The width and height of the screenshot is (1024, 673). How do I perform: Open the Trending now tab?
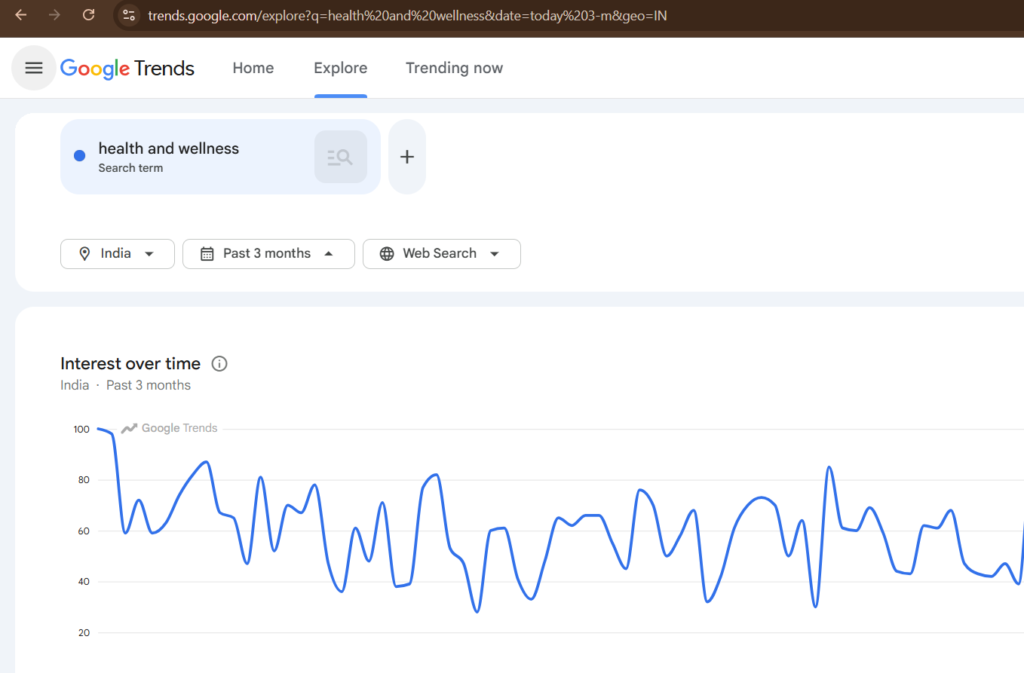[x=454, y=68]
